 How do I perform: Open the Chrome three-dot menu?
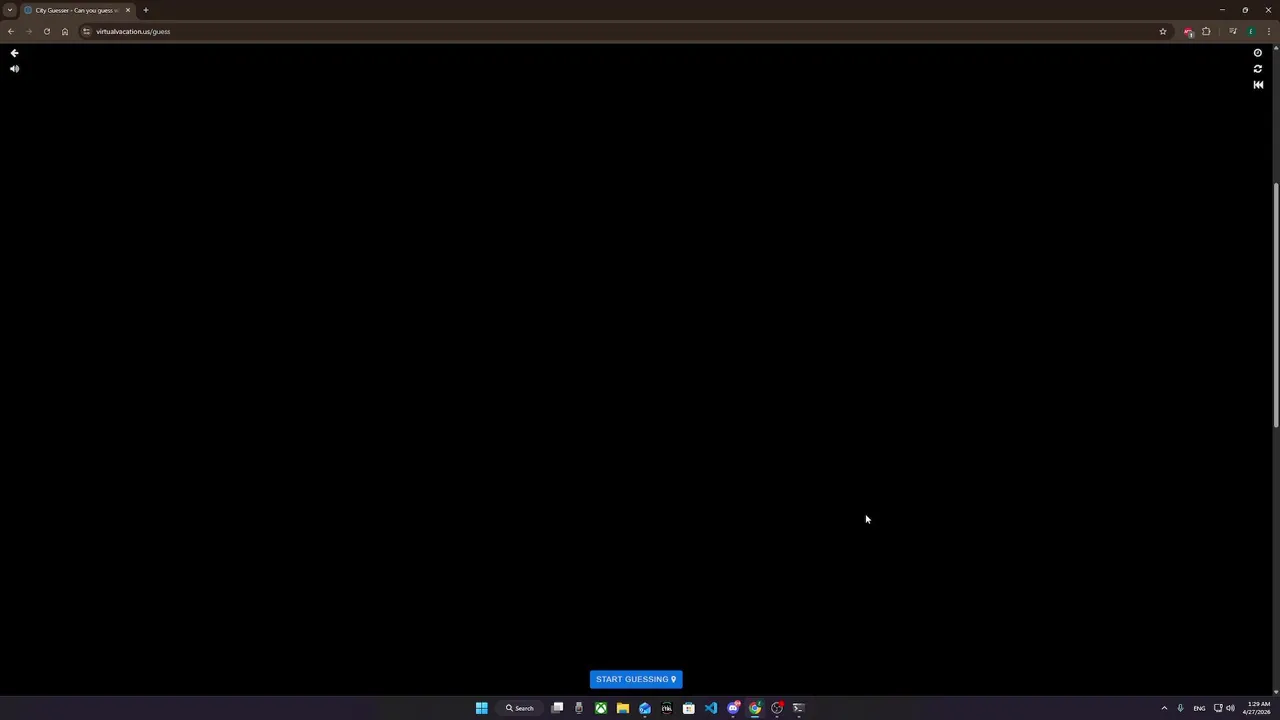coord(1269,31)
